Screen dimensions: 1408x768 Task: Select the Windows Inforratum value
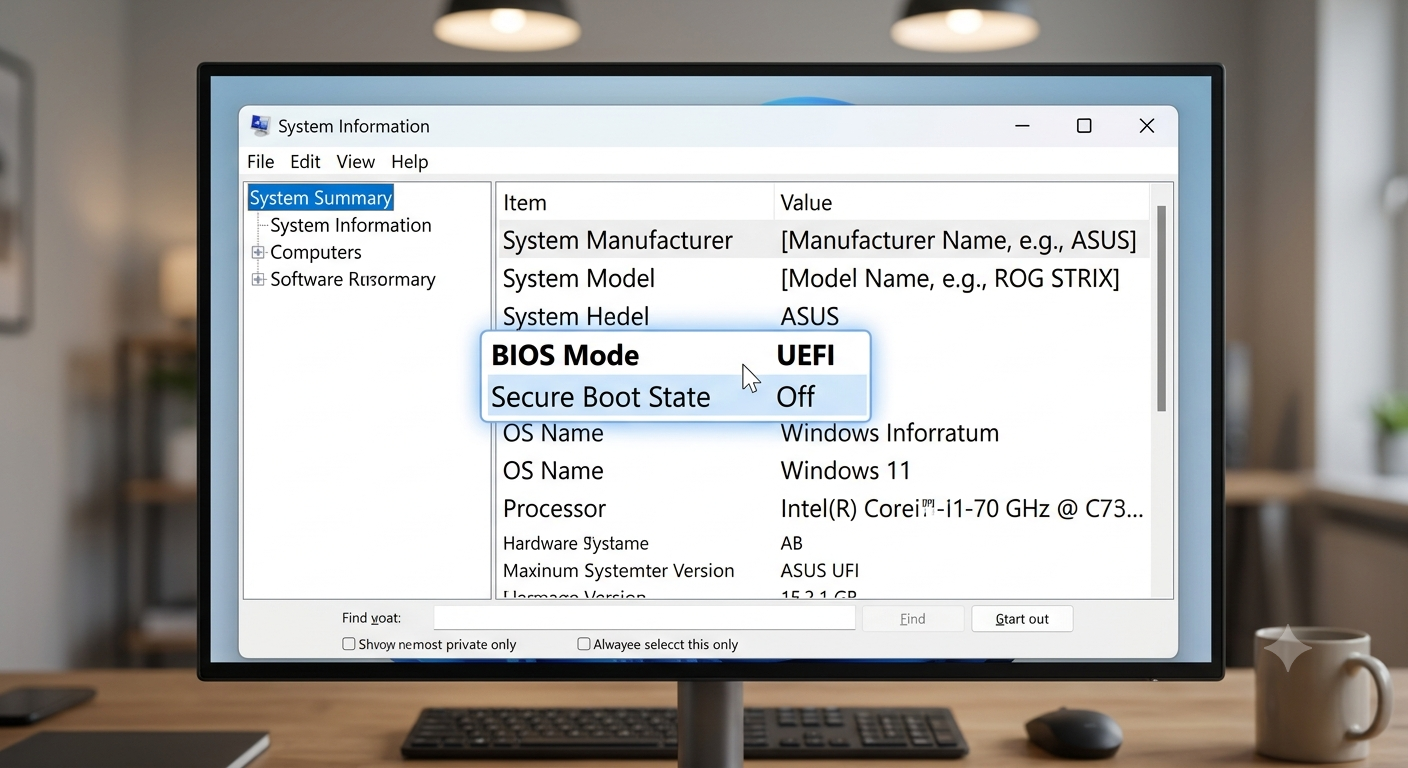pos(889,433)
